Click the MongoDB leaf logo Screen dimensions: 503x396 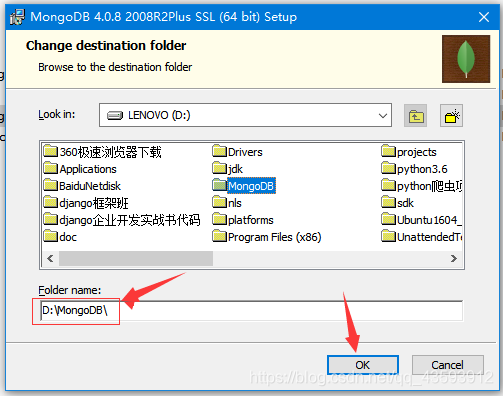pyautogui.click(x=466, y=59)
